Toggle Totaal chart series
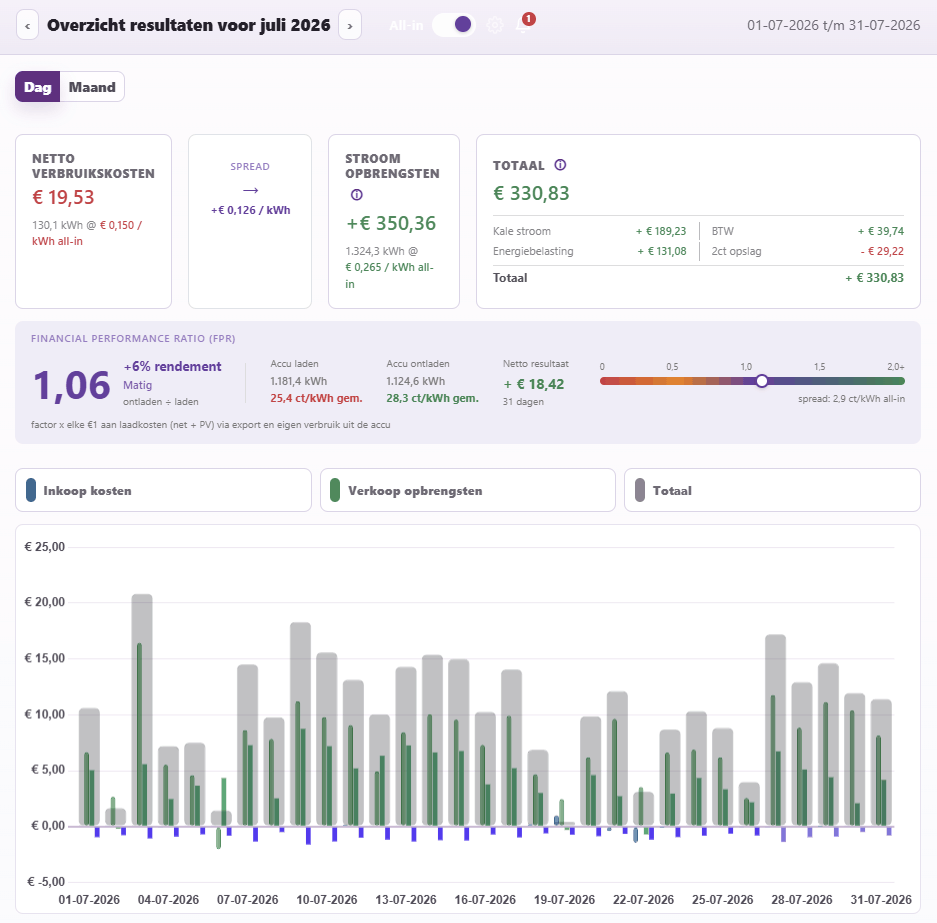937x923 pixels. coord(772,490)
